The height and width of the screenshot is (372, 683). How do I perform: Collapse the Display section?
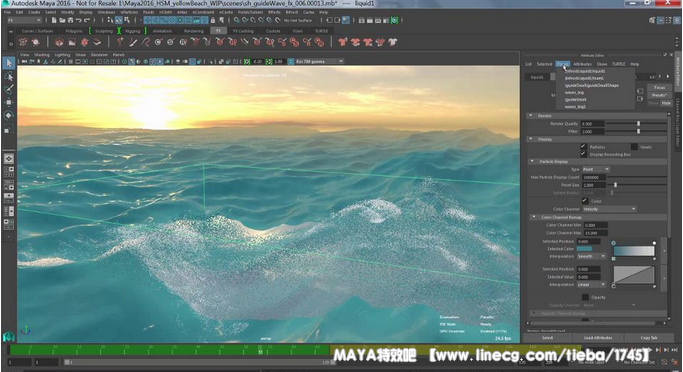(531, 139)
